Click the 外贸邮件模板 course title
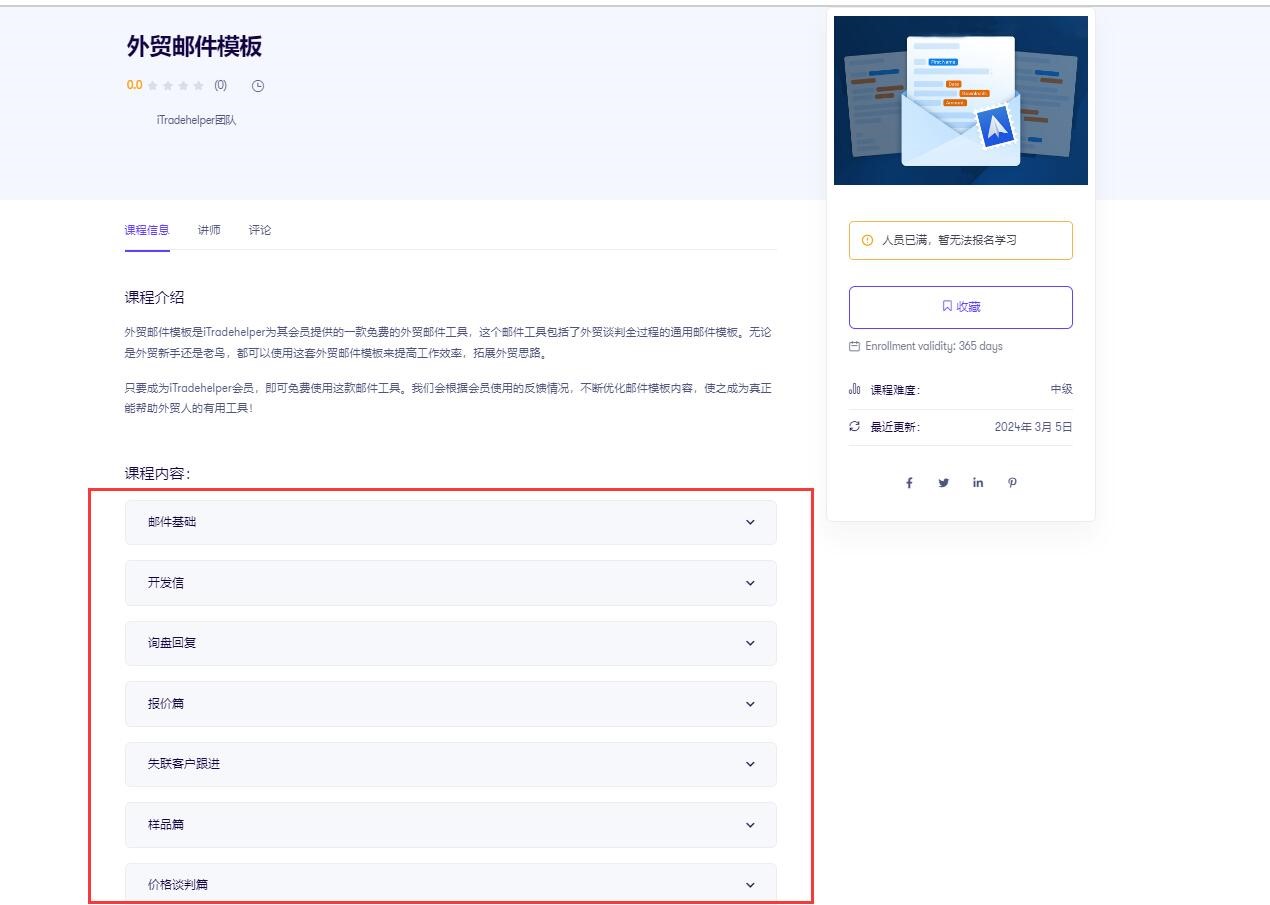The image size is (1270, 905). pyautogui.click(x=194, y=47)
